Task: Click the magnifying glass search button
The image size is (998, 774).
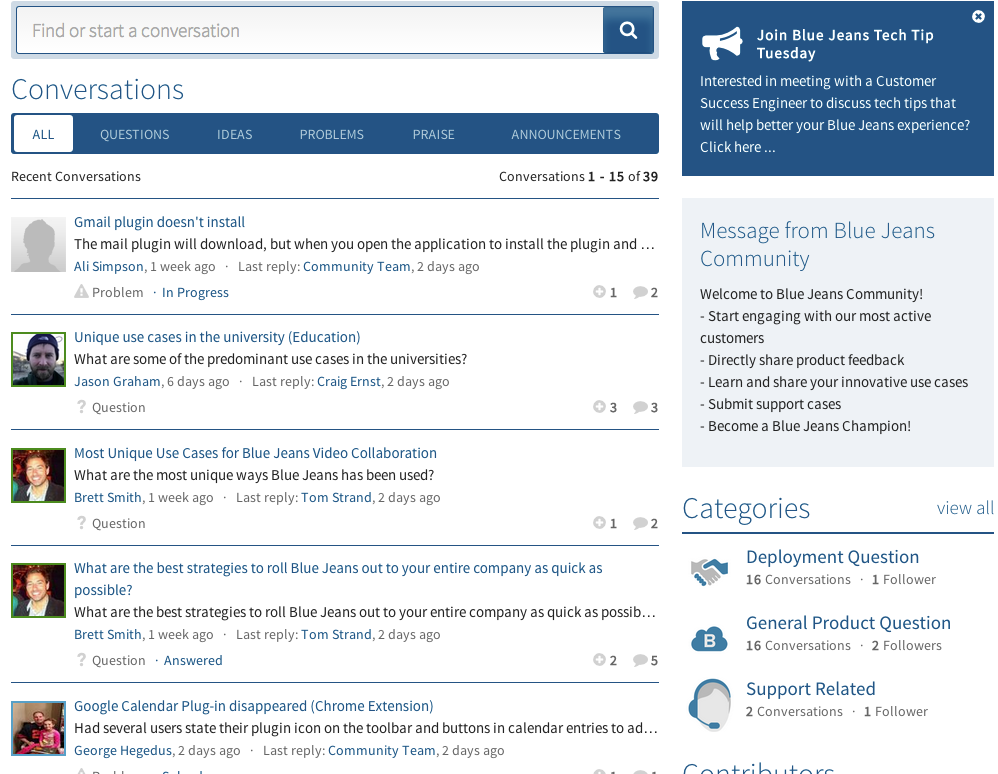Action: [628, 31]
